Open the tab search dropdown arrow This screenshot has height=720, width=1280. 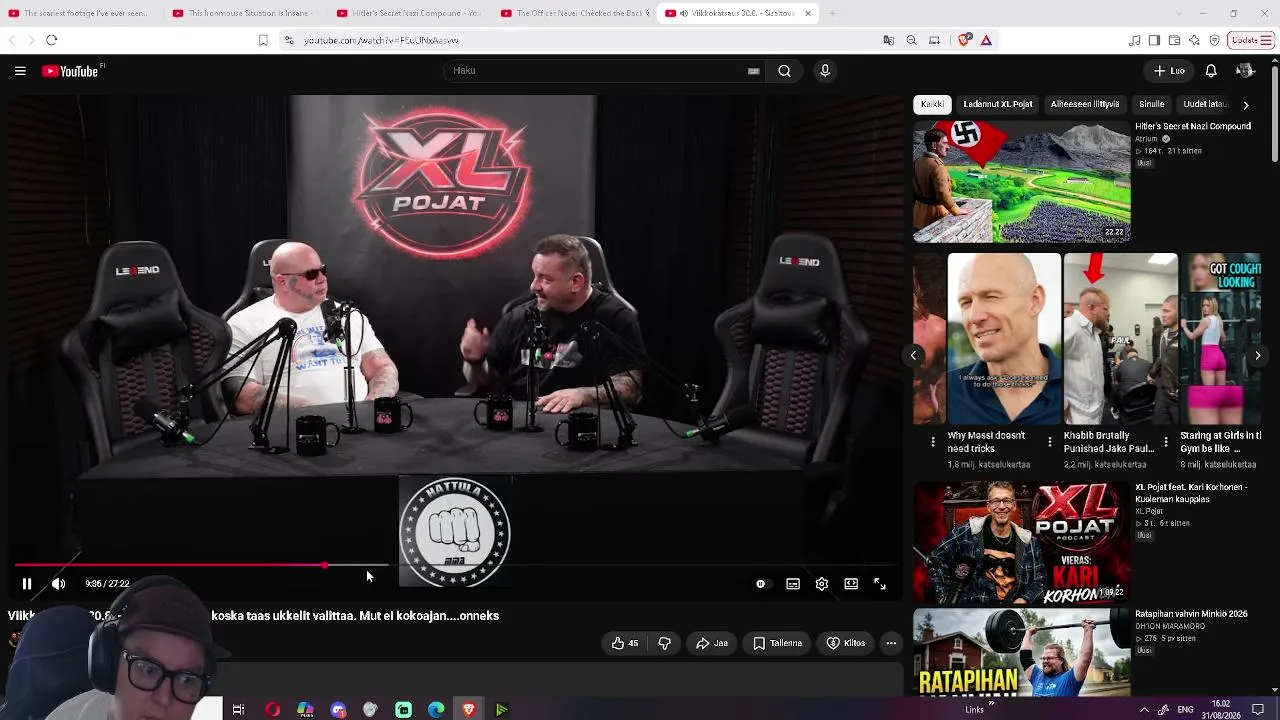point(1177,13)
